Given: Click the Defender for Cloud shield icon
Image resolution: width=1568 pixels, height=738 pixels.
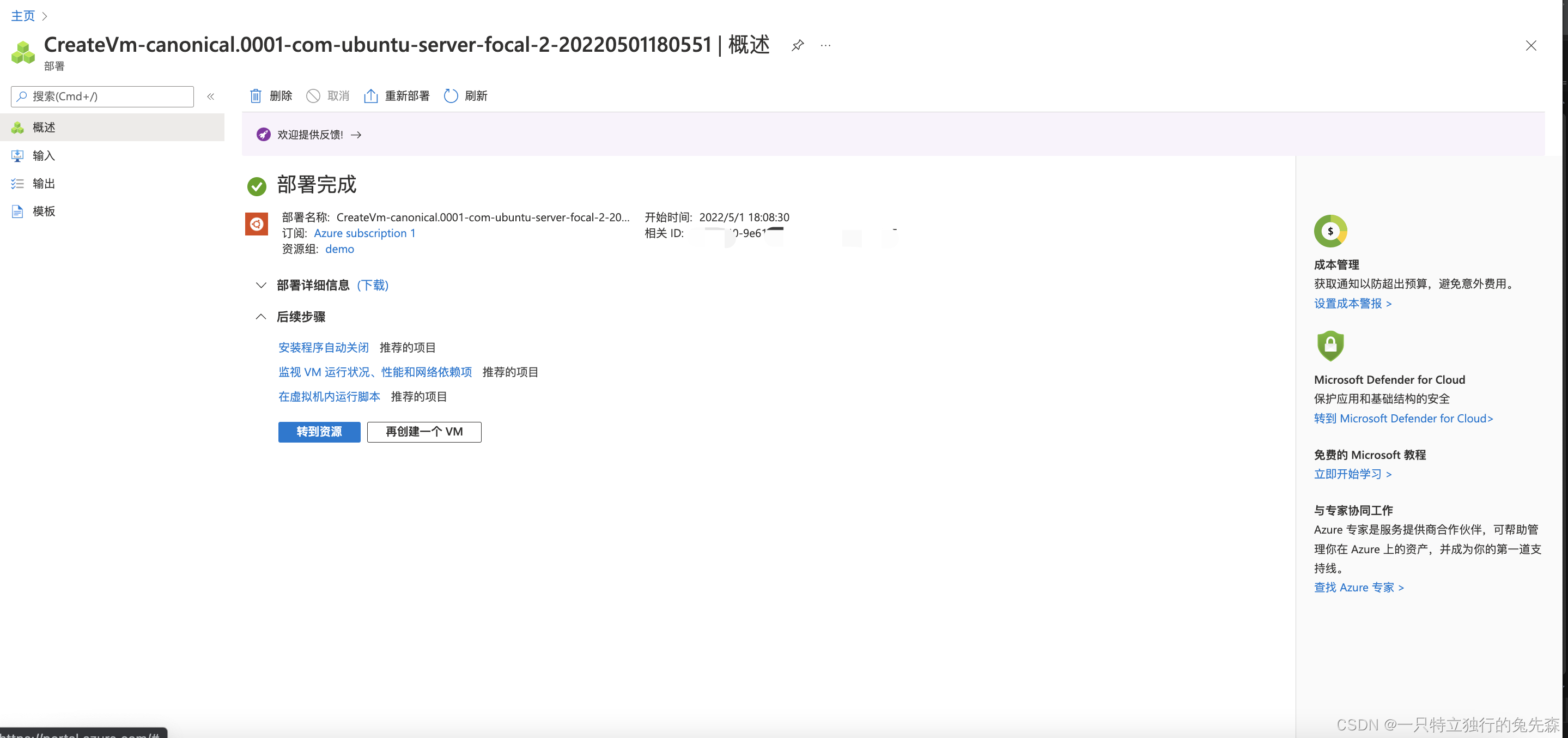Looking at the screenshot, I should [x=1330, y=345].
